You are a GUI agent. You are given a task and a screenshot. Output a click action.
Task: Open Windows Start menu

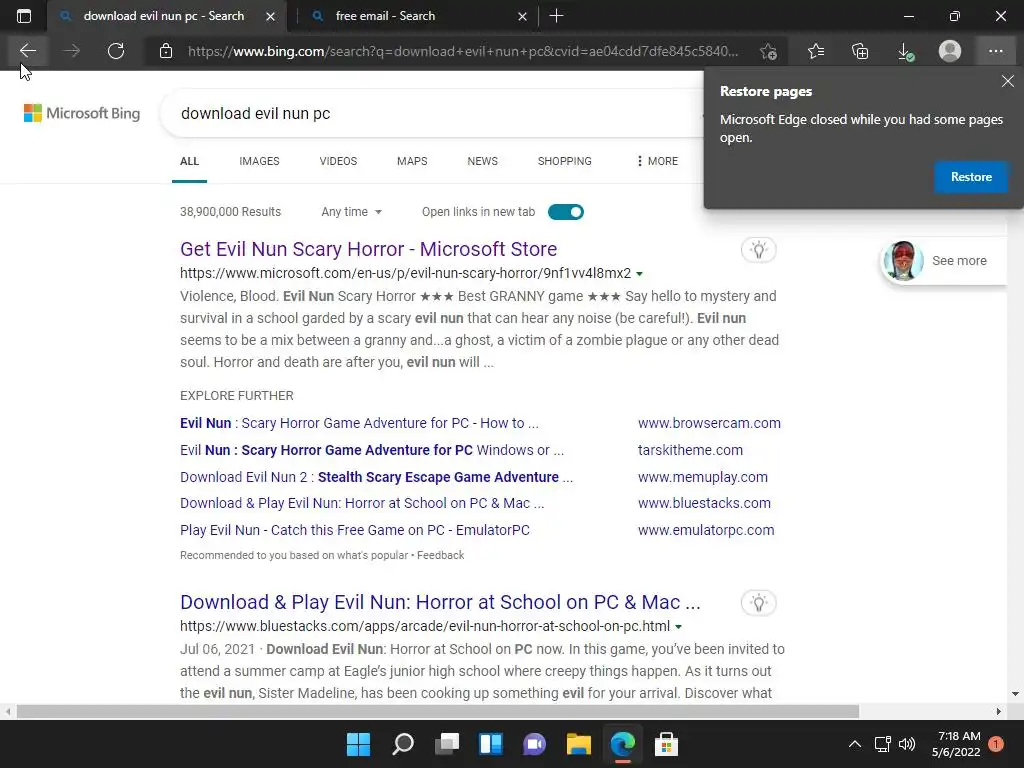359,744
